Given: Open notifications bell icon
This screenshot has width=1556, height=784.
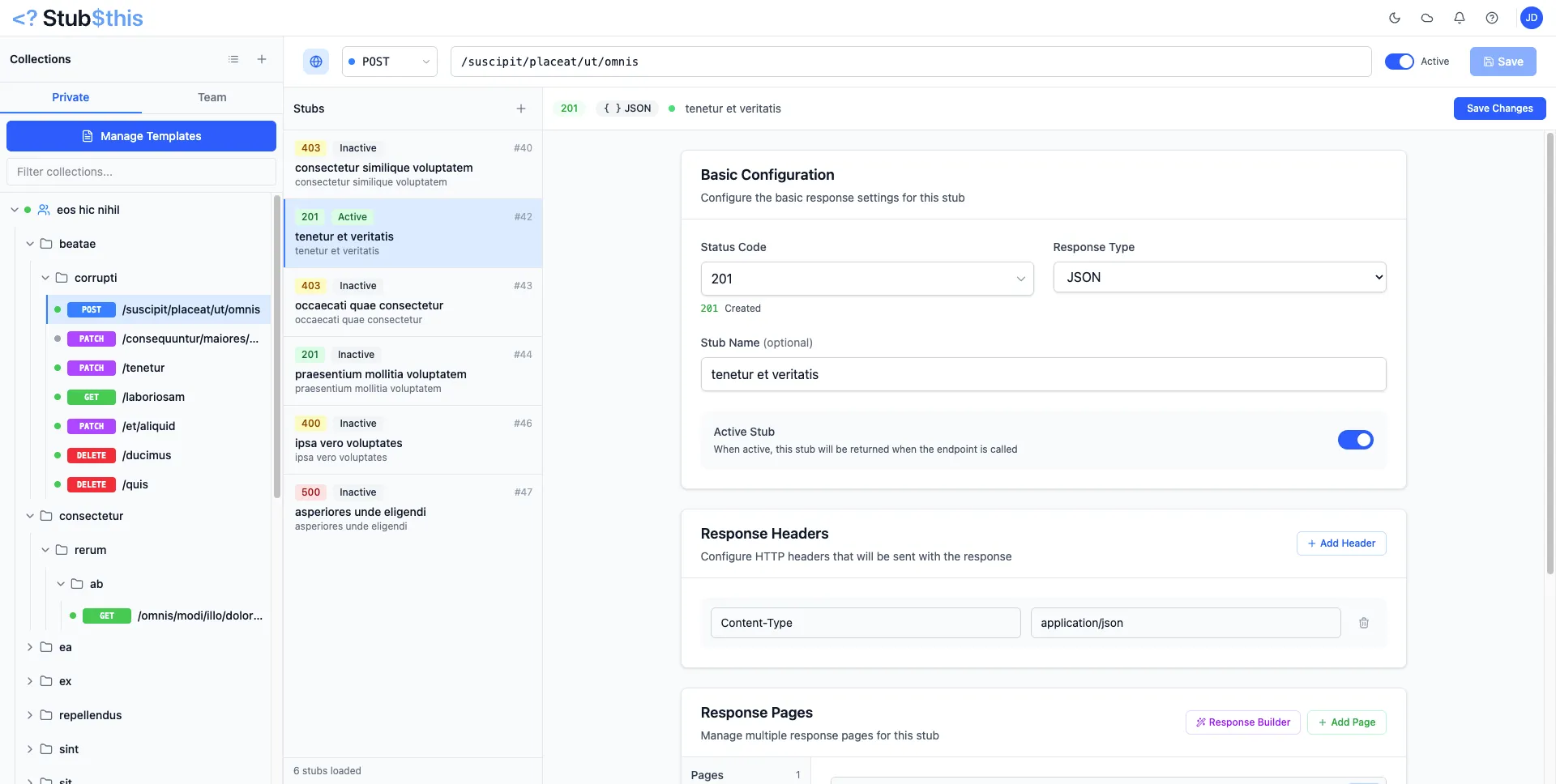Looking at the screenshot, I should tap(1460, 18).
